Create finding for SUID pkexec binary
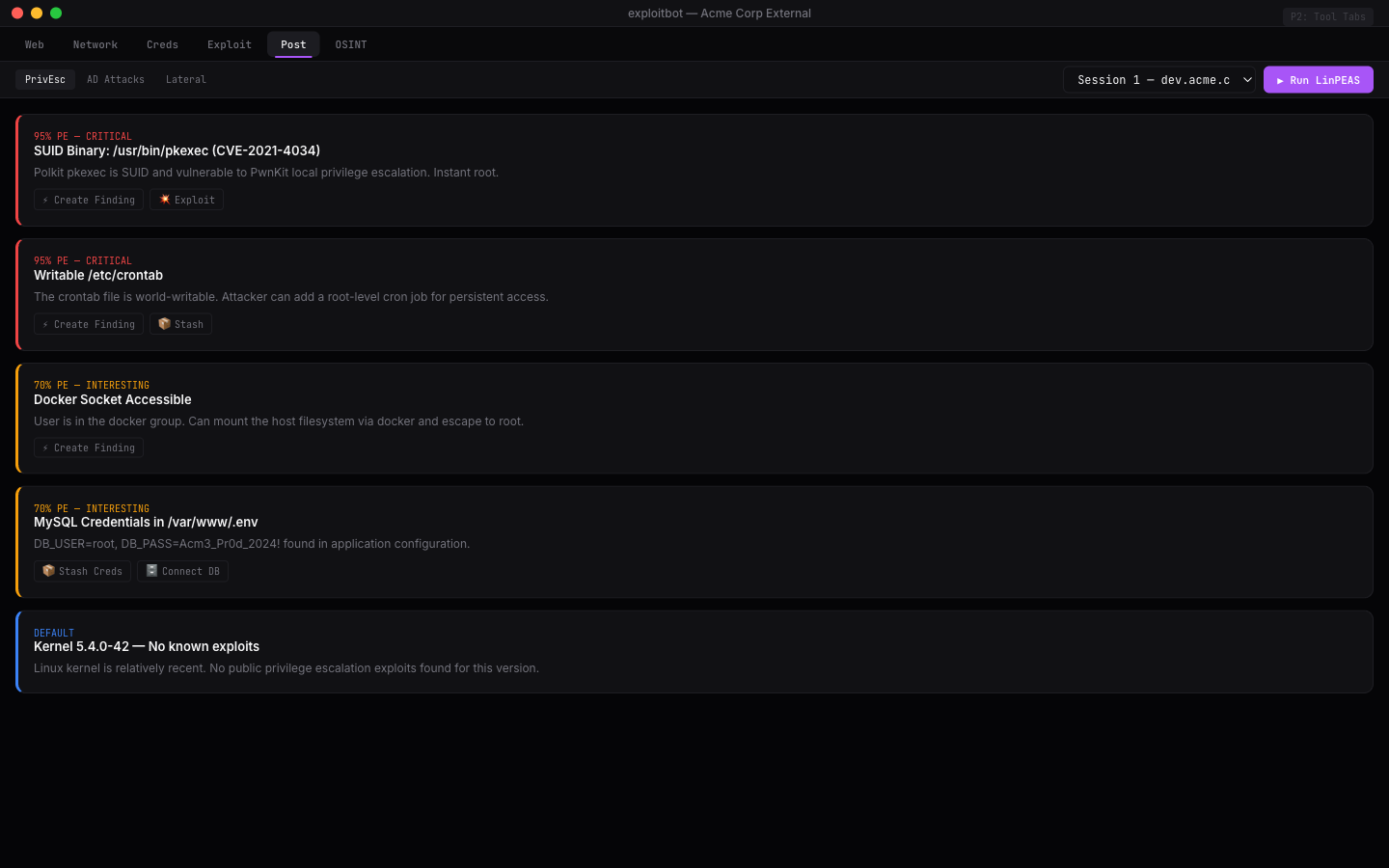 [89, 200]
